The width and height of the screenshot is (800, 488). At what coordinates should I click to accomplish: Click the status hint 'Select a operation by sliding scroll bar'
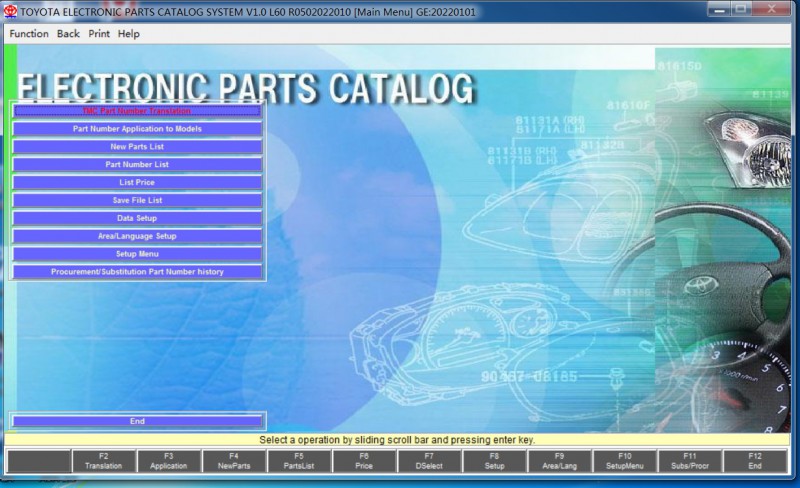397,440
